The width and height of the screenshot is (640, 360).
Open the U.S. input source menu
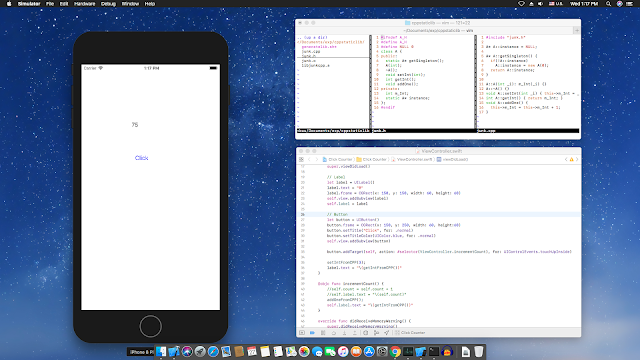[x=556, y=4]
